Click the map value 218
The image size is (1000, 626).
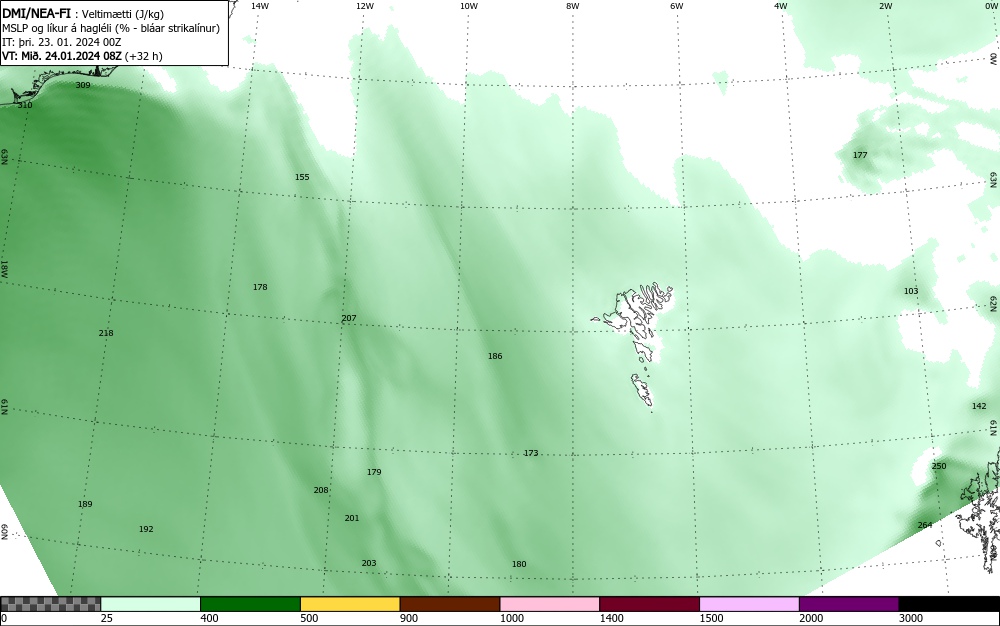click(x=106, y=333)
